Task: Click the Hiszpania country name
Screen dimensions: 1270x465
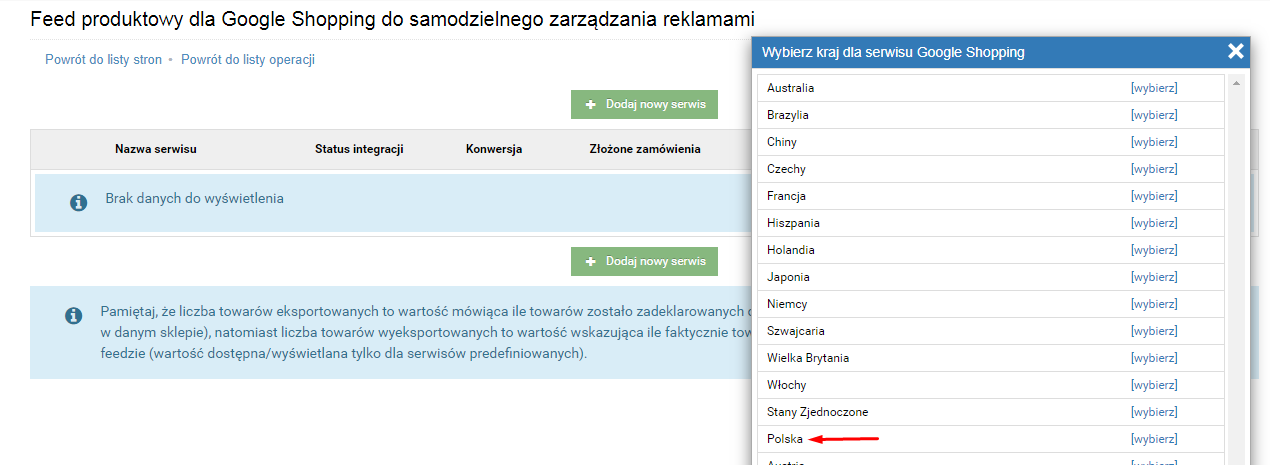Action: click(793, 223)
